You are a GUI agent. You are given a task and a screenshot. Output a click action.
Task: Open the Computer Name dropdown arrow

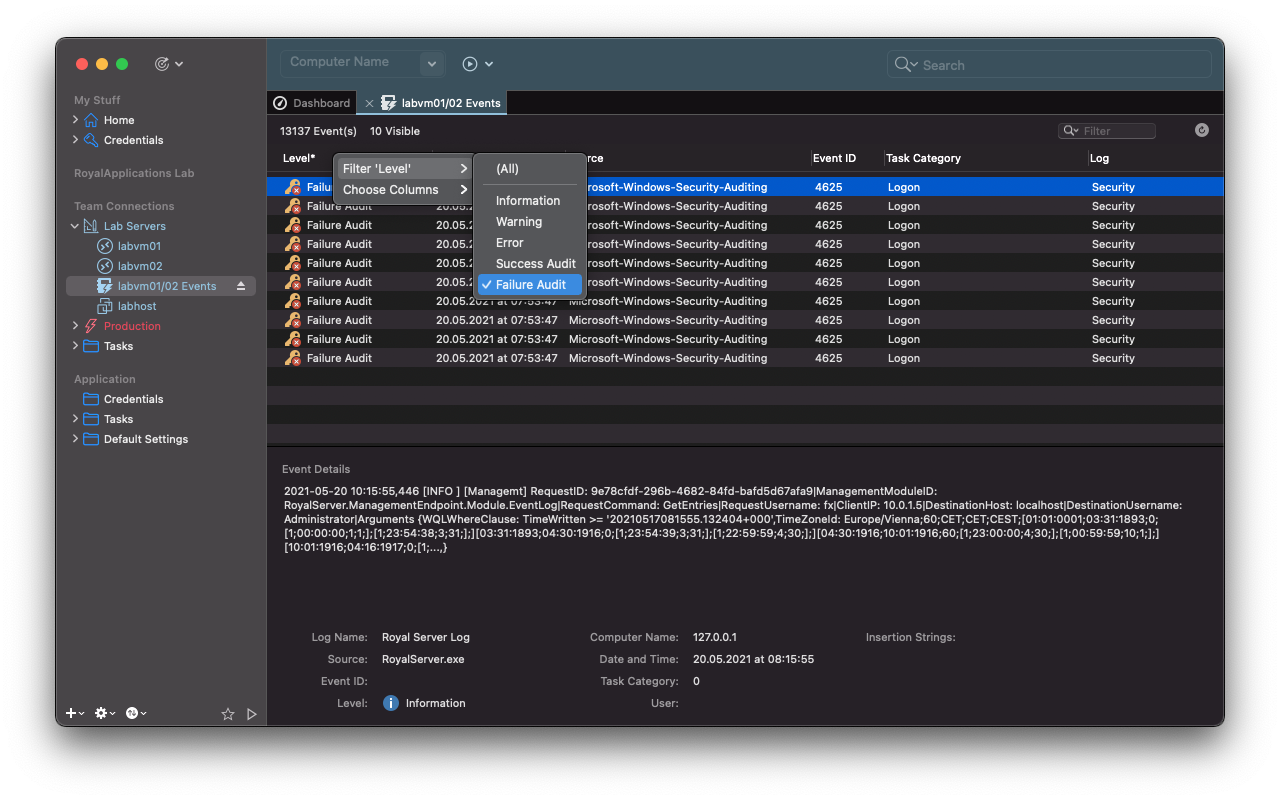click(432, 64)
